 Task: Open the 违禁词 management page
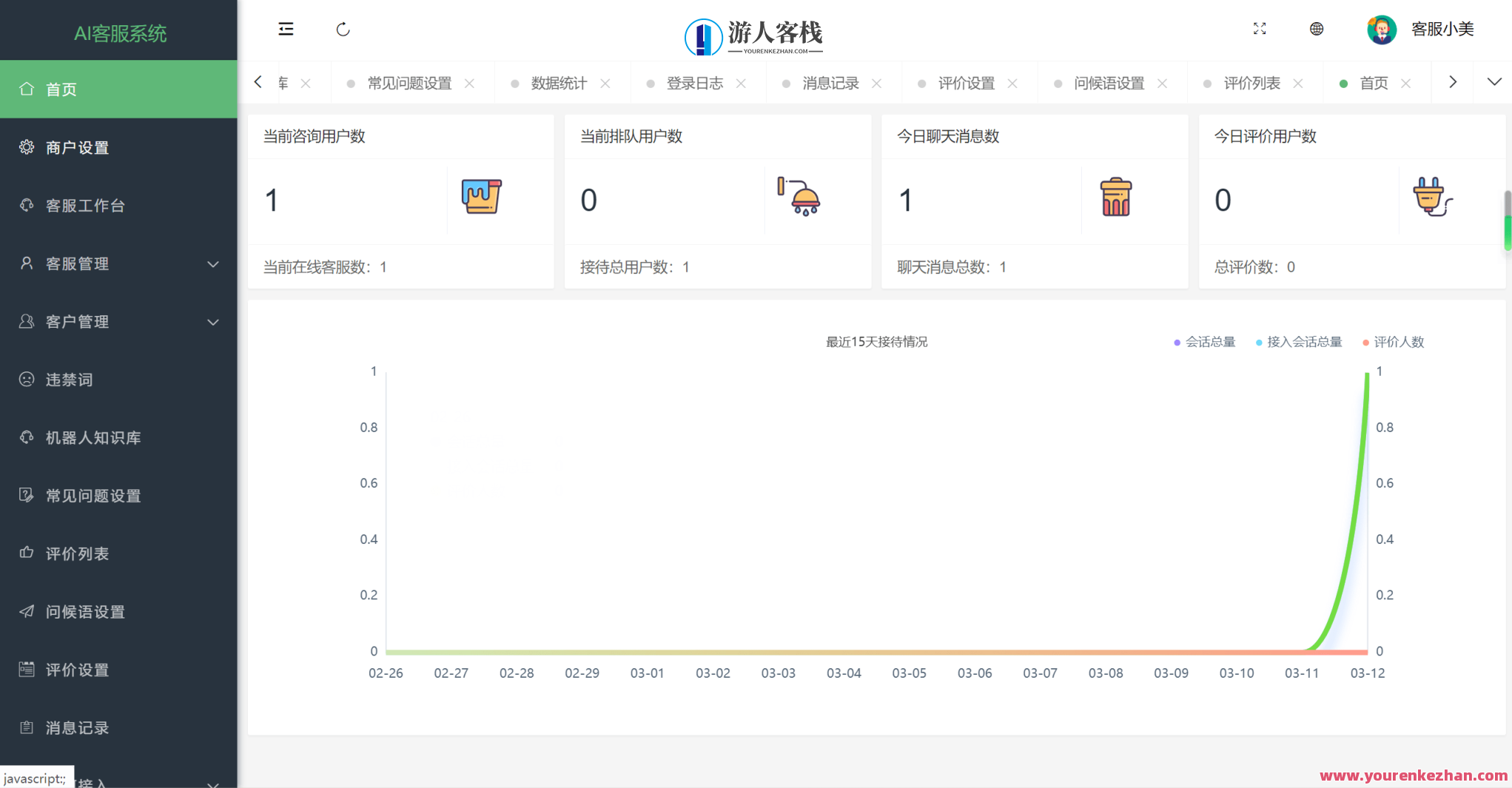tap(69, 380)
